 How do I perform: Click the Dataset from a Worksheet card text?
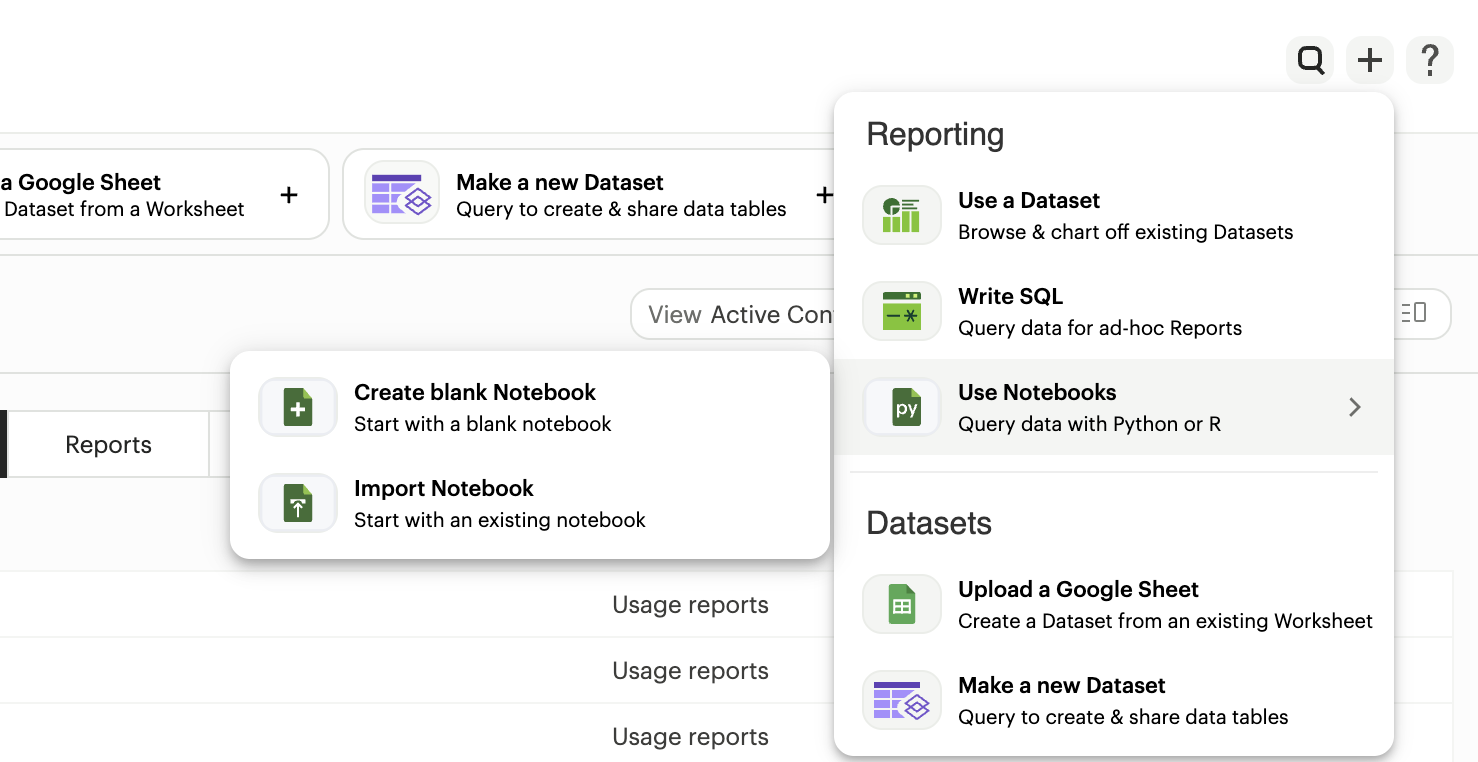[x=124, y=209]
